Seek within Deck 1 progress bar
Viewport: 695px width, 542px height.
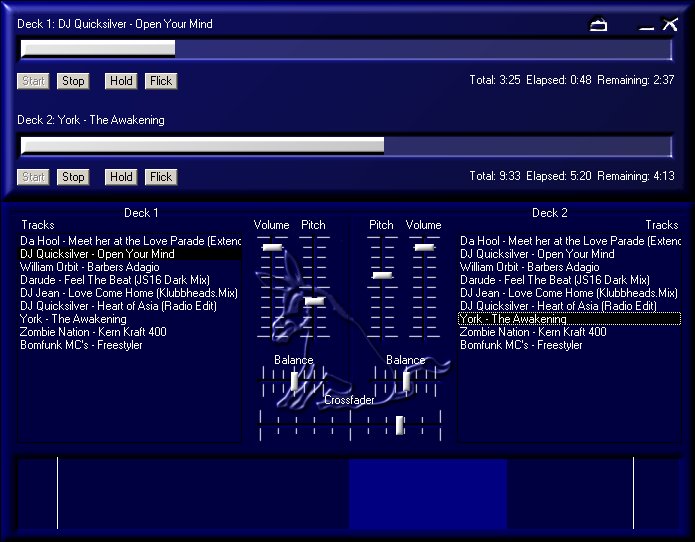(346, 49)
